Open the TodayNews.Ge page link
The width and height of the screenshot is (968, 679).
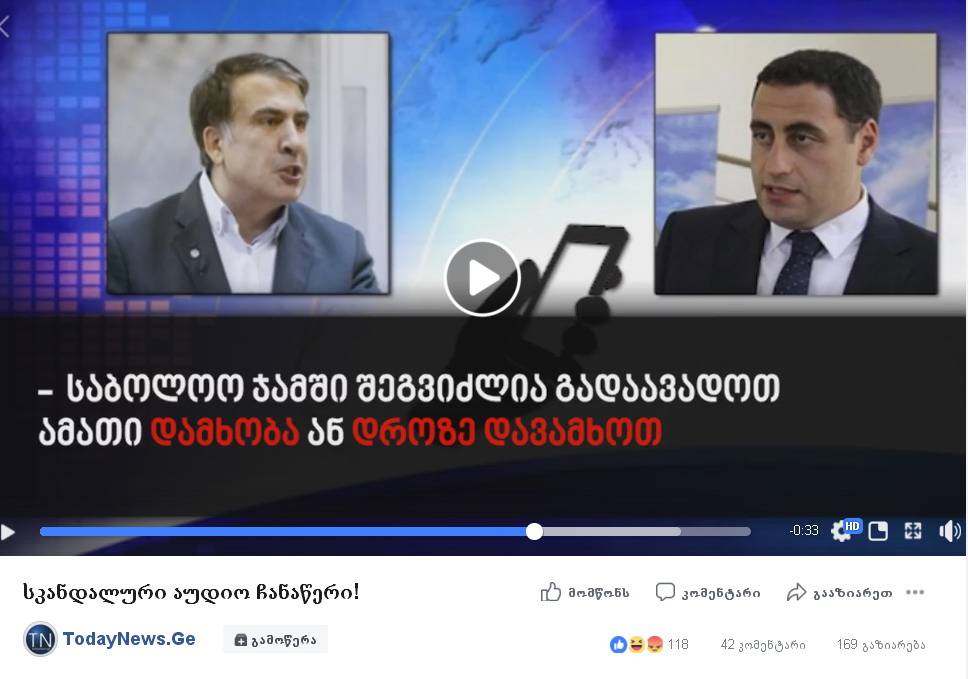pyautogui.click(x=129, y=639)
